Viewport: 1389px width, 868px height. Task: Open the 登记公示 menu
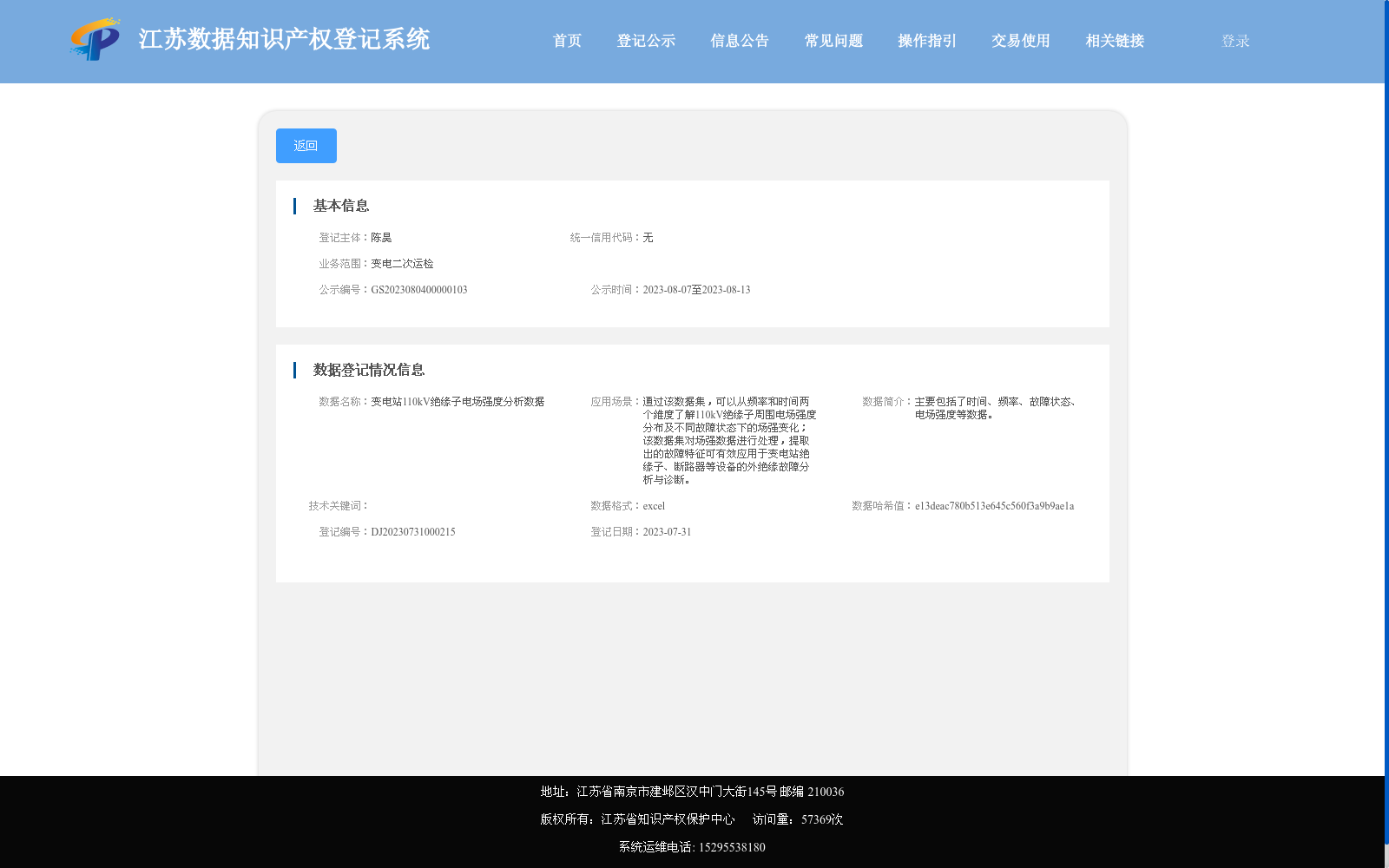coord(646,41)
